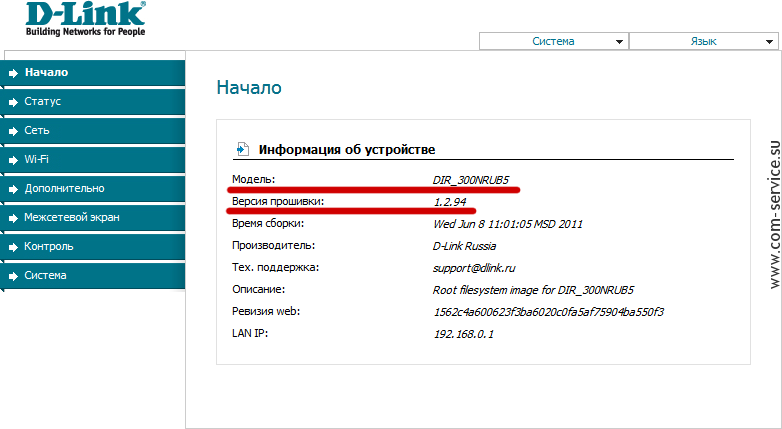The image size is (782, 429).
Task: Go to the Сеть sidebar section
Action: point(93,131)
